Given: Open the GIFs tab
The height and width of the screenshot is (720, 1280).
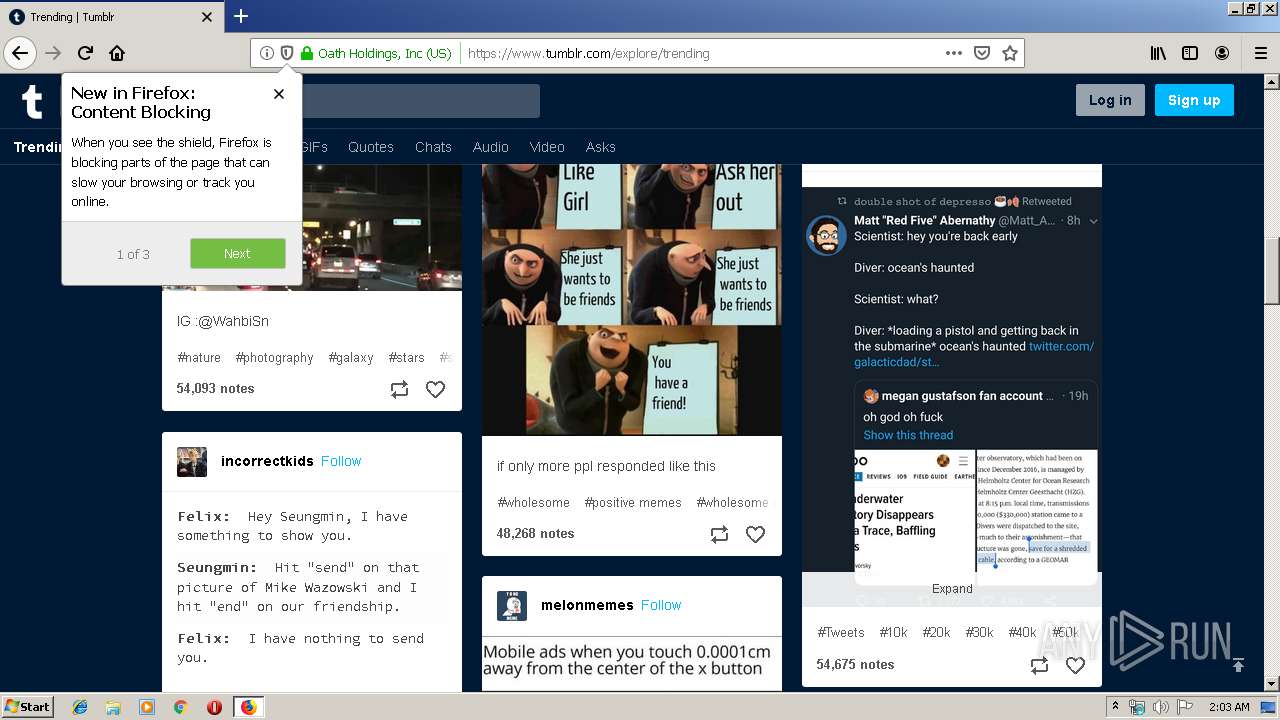Looking at the screenshot, I should coord(314,147).
